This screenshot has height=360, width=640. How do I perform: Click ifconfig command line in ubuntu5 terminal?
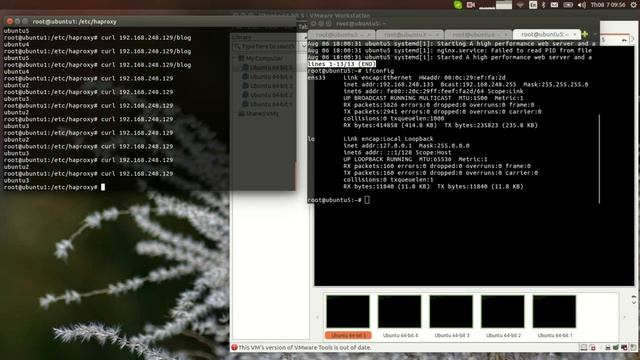pyautogui.click(x=351, y=71)
